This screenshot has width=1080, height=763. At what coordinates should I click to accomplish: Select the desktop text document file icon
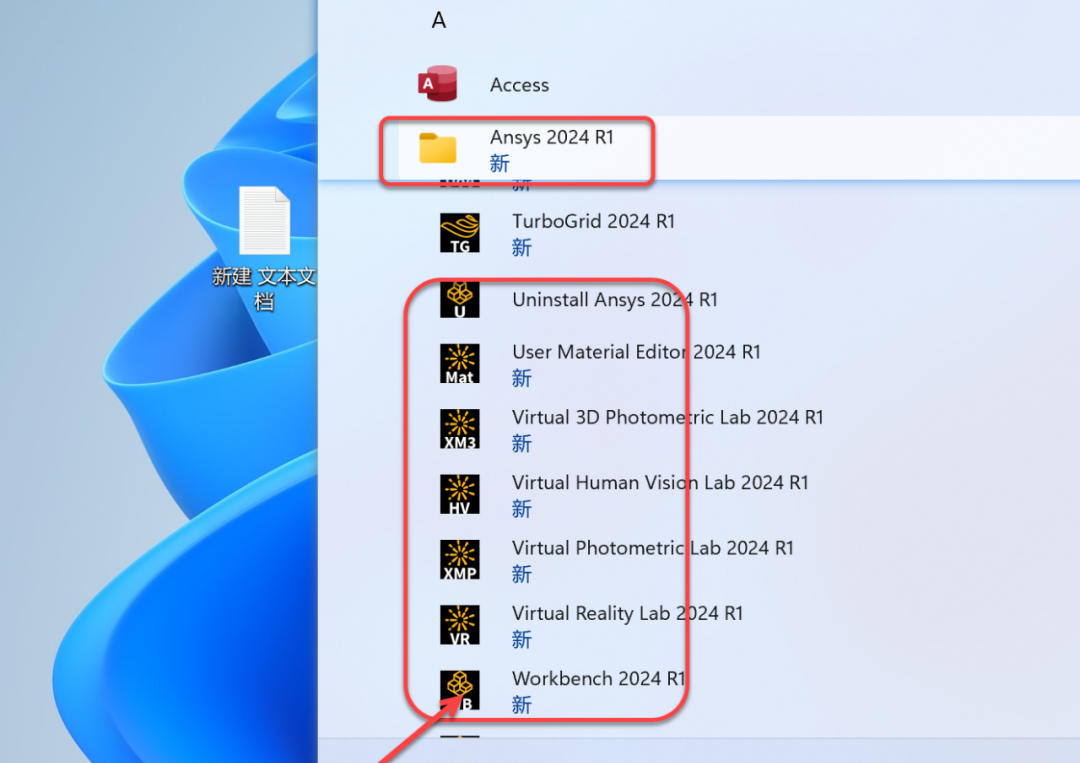264,220
